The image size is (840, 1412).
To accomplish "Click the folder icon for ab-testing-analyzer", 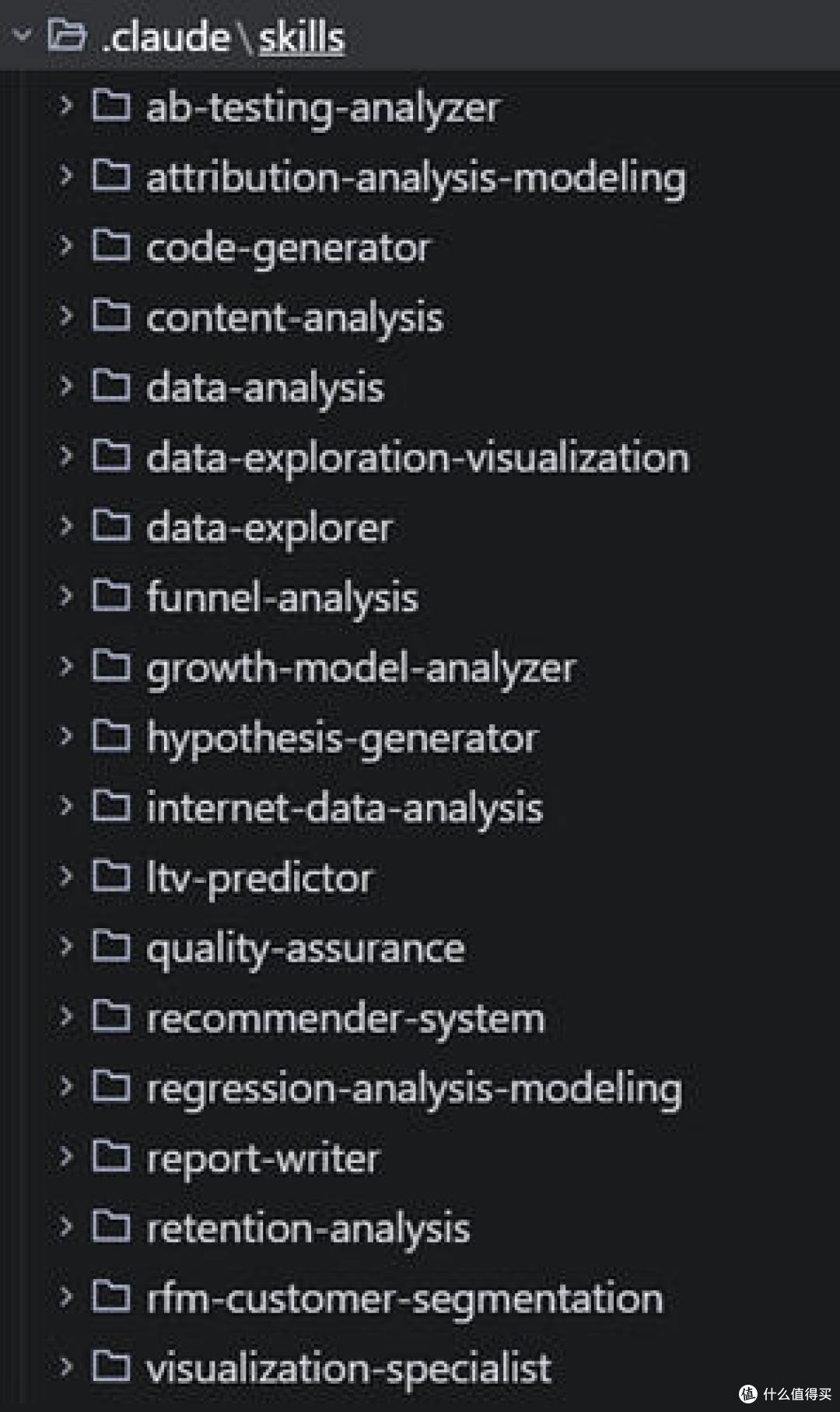I will (110, 105).
